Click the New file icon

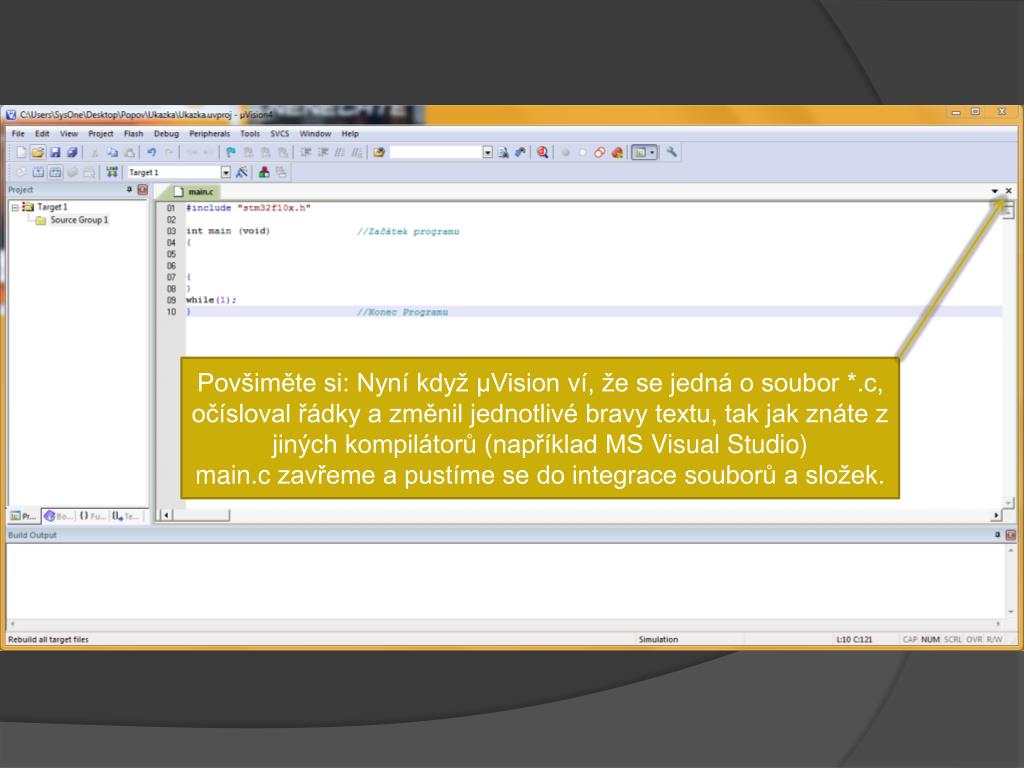tap(21, 153)
